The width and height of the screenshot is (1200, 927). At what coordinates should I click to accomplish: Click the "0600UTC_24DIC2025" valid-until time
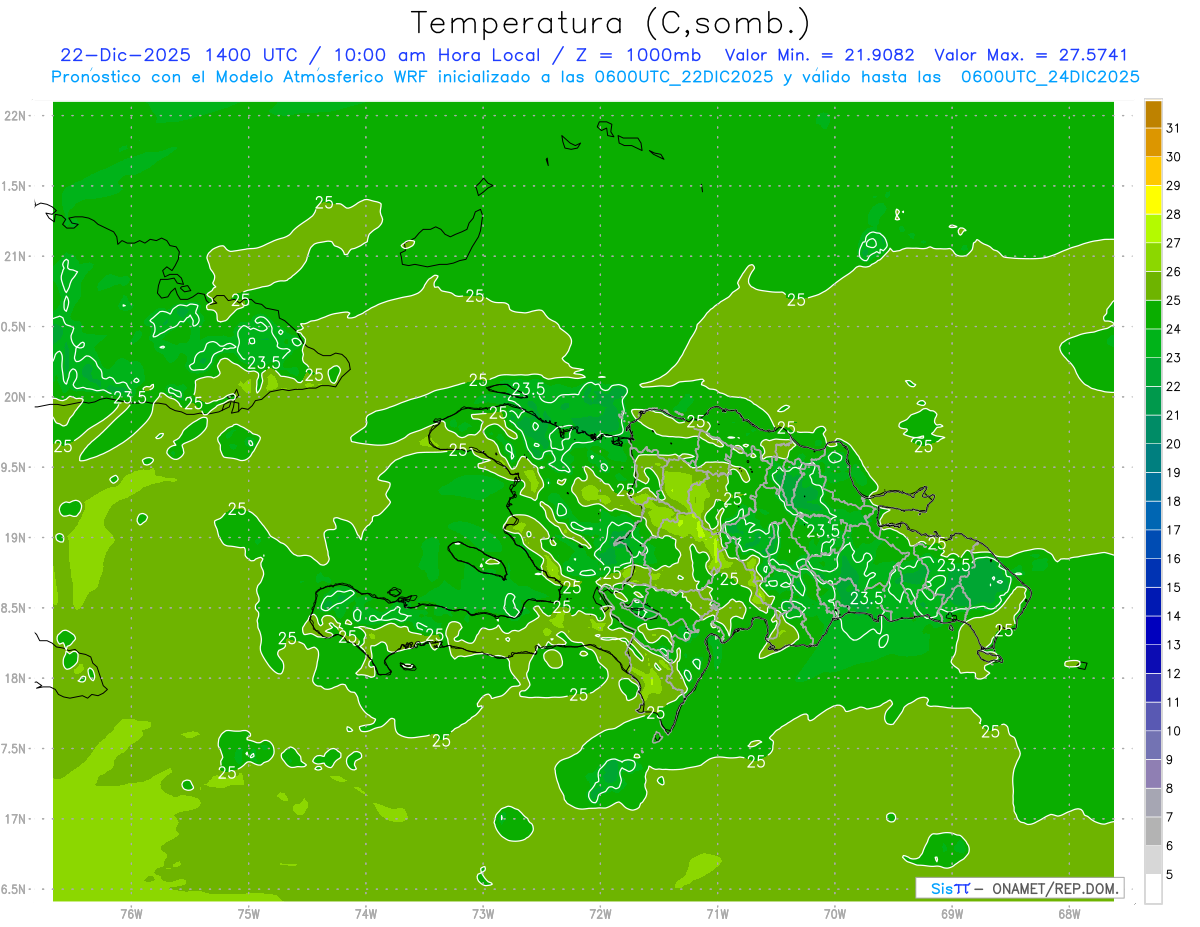pos(1050,77)
